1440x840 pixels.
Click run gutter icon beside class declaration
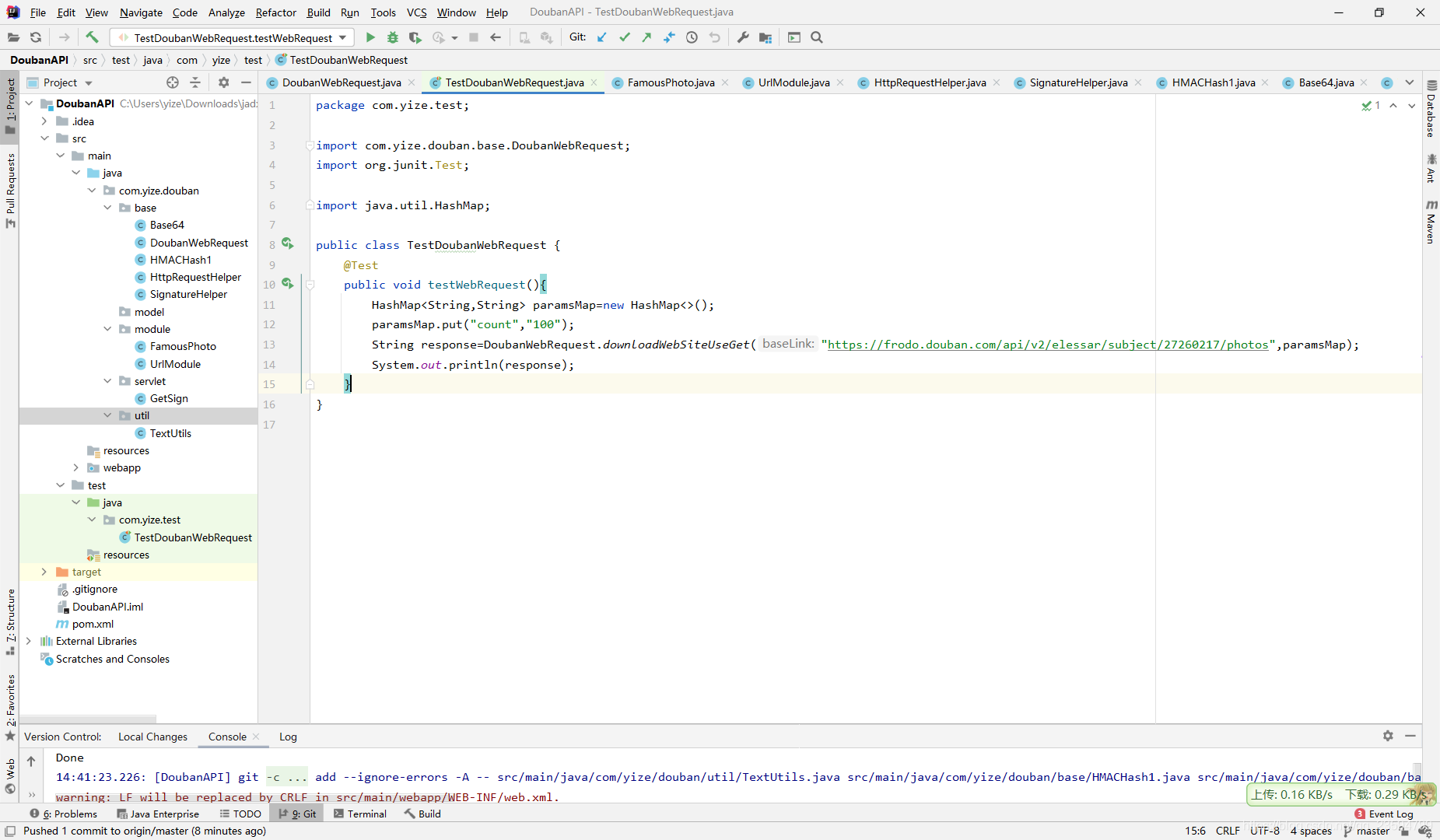coord(288,244)
